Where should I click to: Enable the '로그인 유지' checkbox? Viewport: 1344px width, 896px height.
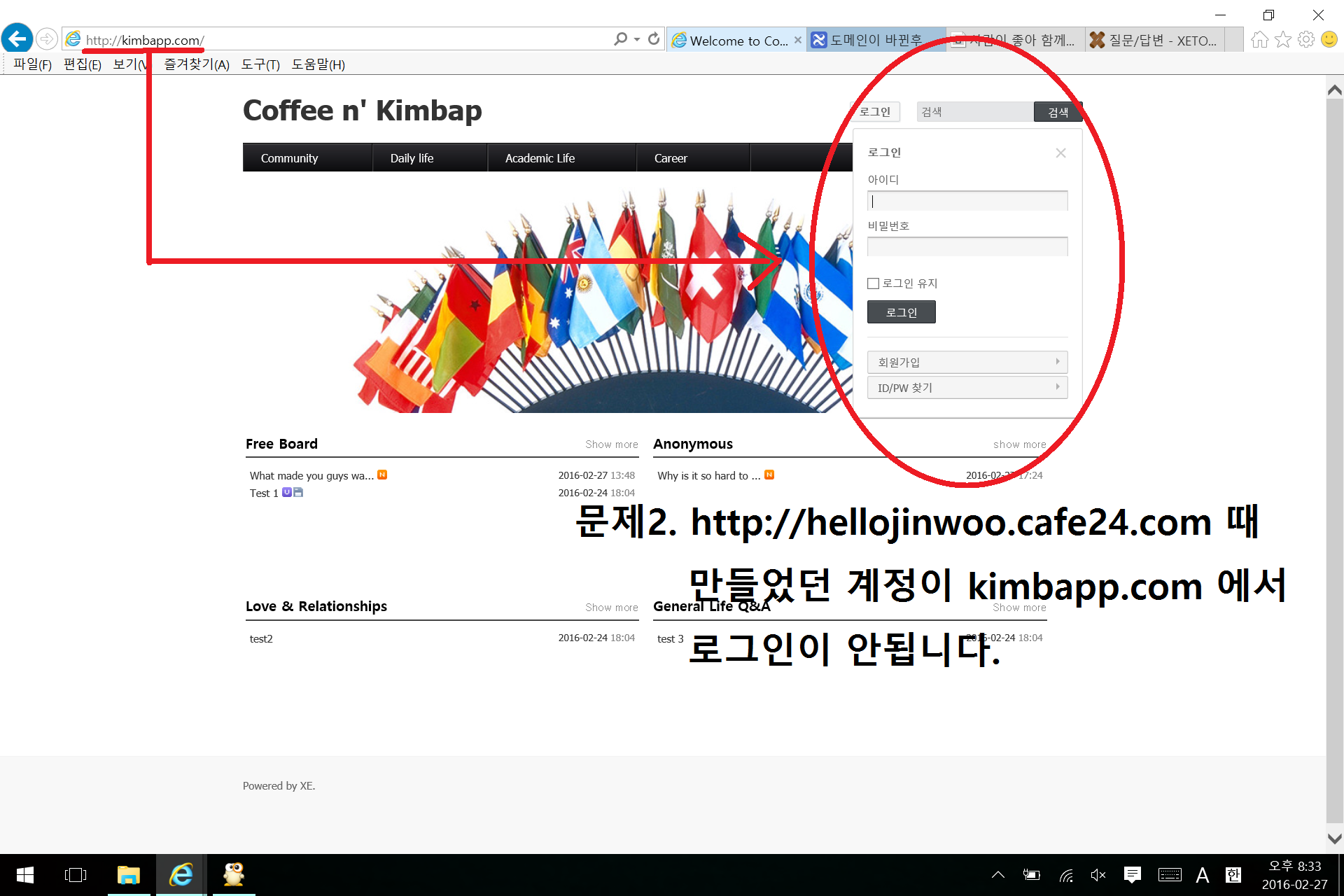point(873,283)
